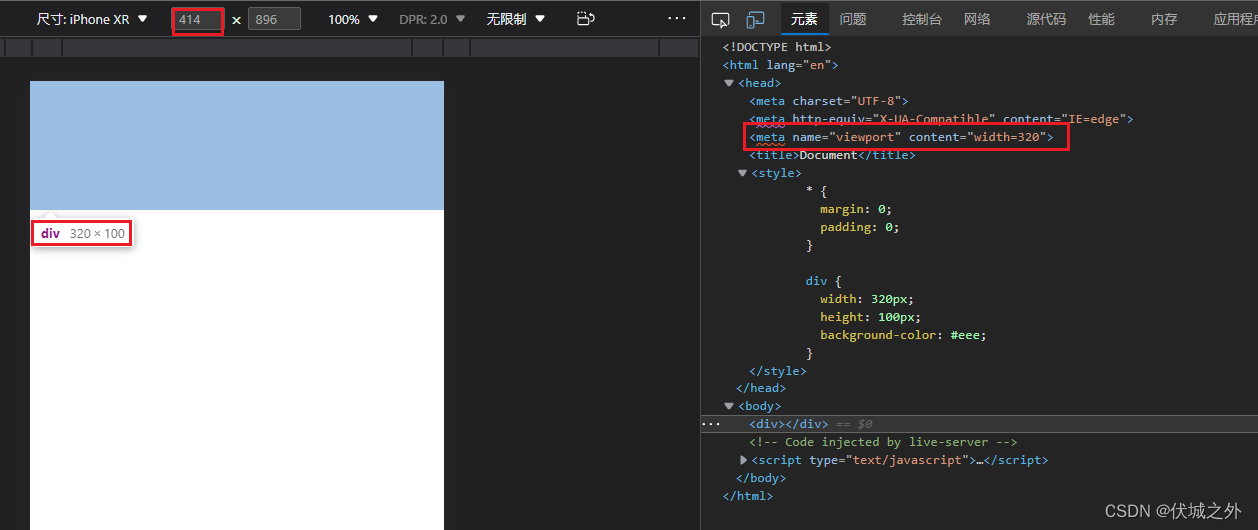Select the selected div element row
Image resolution: width=1258 pixels, height=530 pixels.
pos(979,424)
